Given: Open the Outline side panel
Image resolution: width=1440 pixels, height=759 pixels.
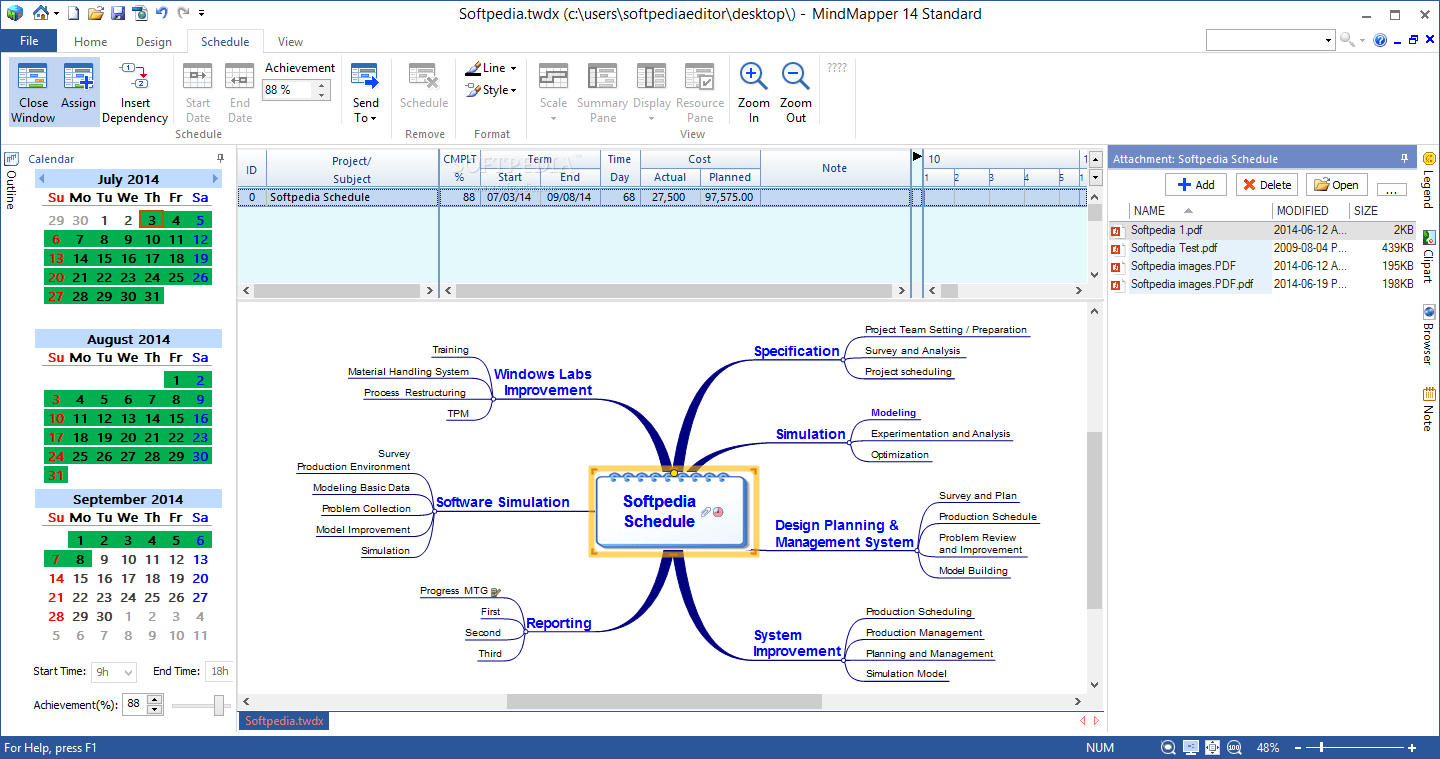Looking at the screenshot, I should (x=11, y=180).
